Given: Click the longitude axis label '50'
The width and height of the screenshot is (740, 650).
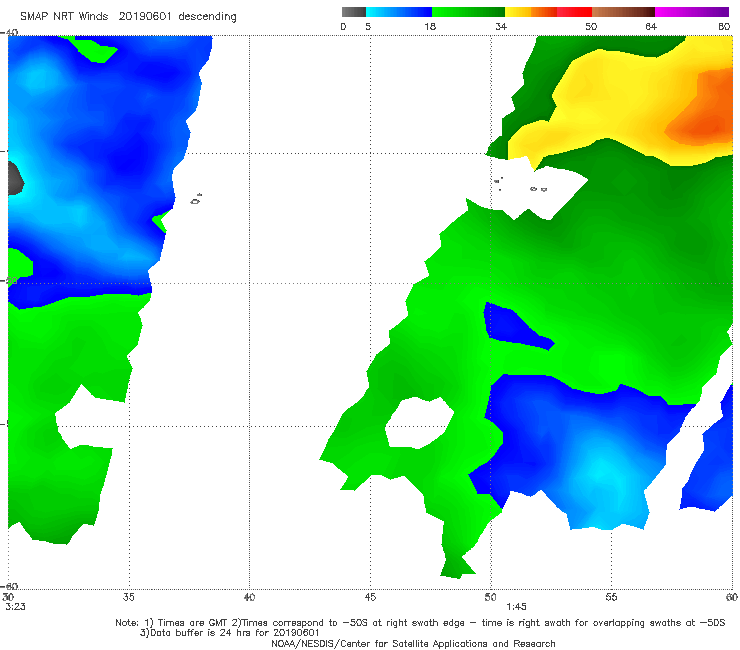Looking at the screenshot, I should [490, 597].
